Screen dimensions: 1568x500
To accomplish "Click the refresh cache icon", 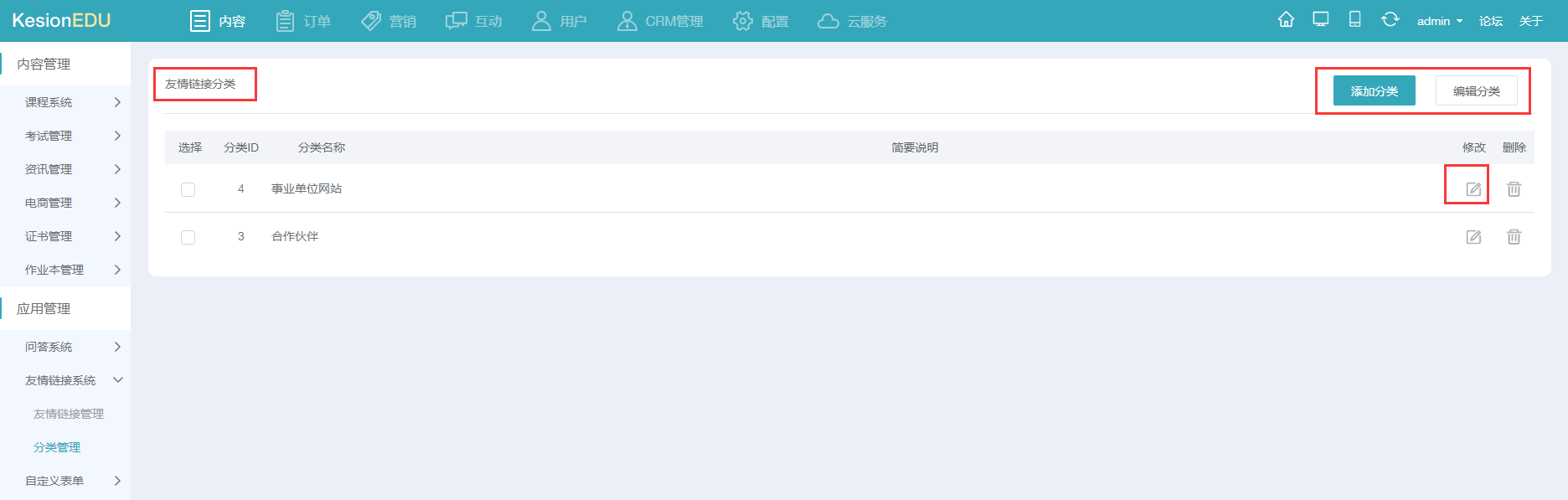I will click(1390, 20).
